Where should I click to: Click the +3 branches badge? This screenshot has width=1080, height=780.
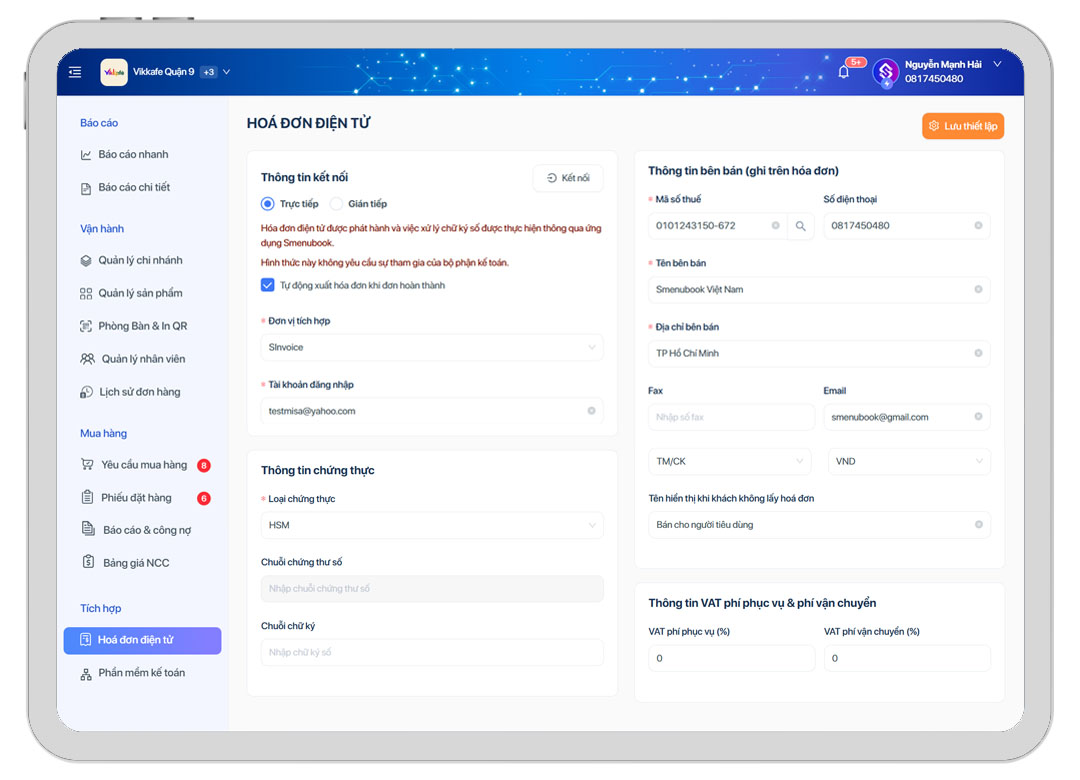[209, 72]
